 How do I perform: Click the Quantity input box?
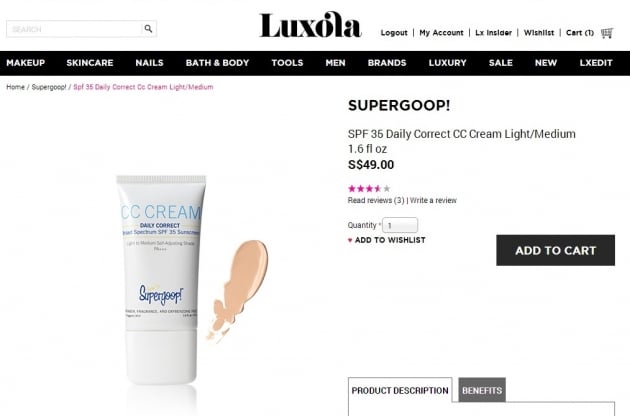(400, 225)
